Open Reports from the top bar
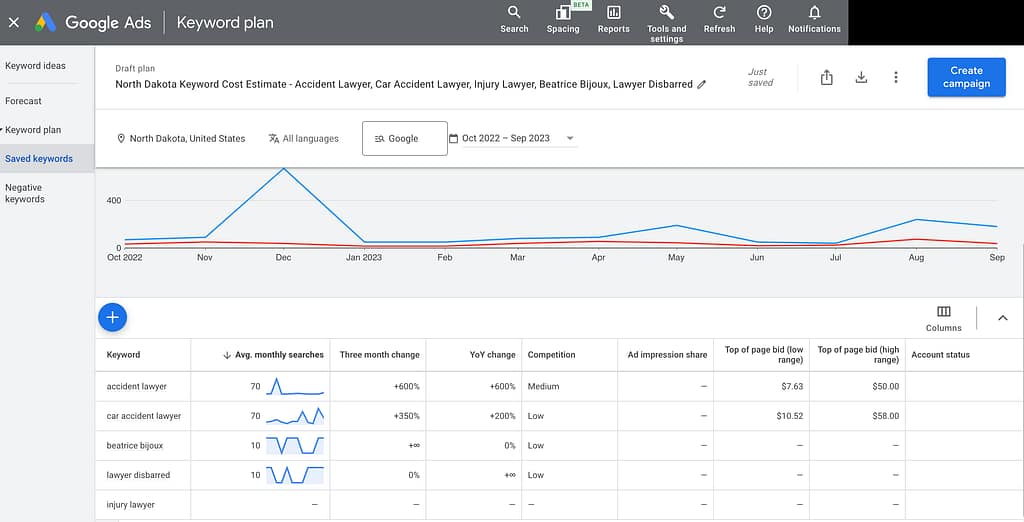This screenshot has width=1024, height=522. click(x=613, y=20)
